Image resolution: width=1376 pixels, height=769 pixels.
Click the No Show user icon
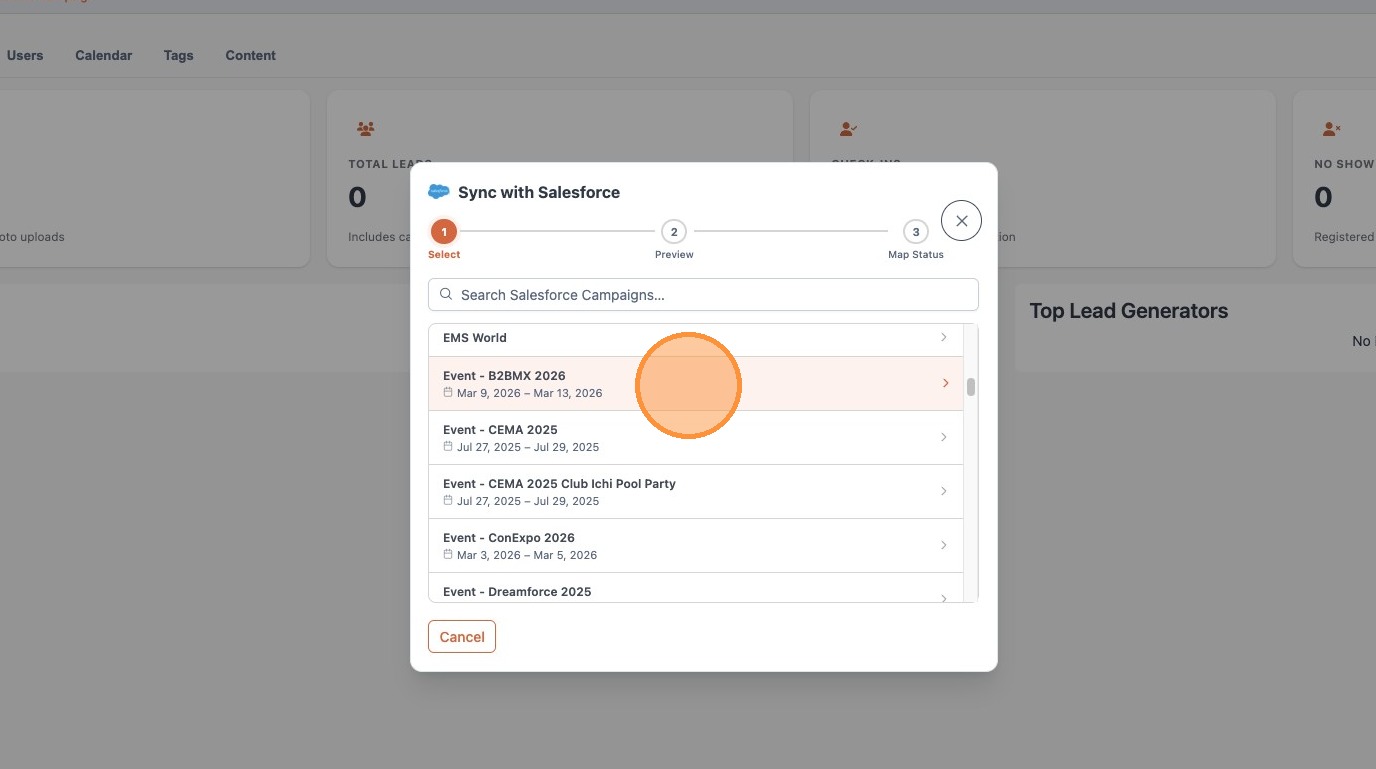pos(1331,129)
